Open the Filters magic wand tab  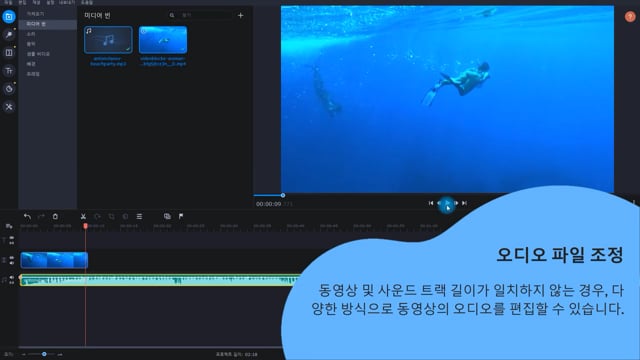click(x=9, y=35)
